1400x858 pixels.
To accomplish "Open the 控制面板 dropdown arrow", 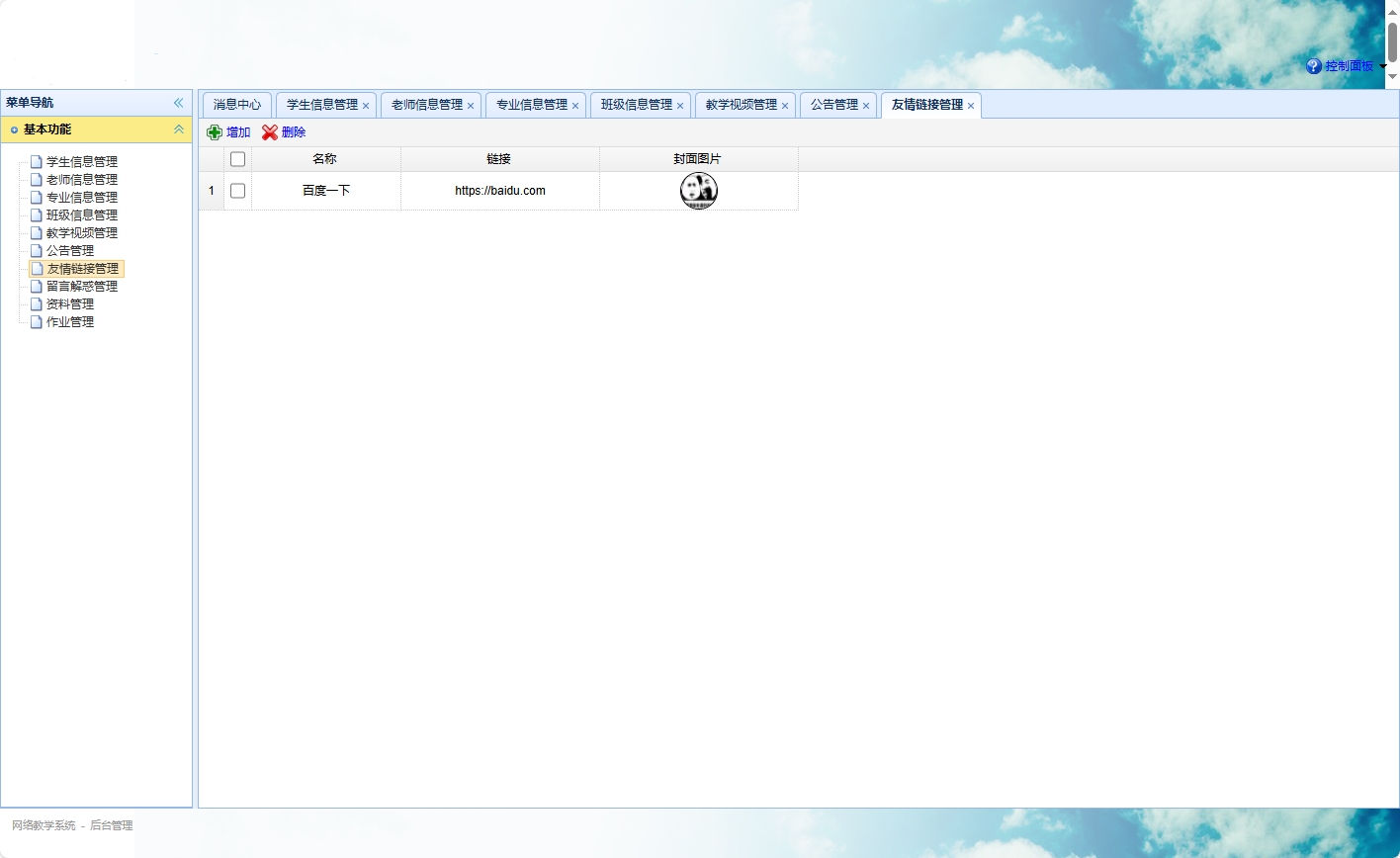I will [1382, 67].
